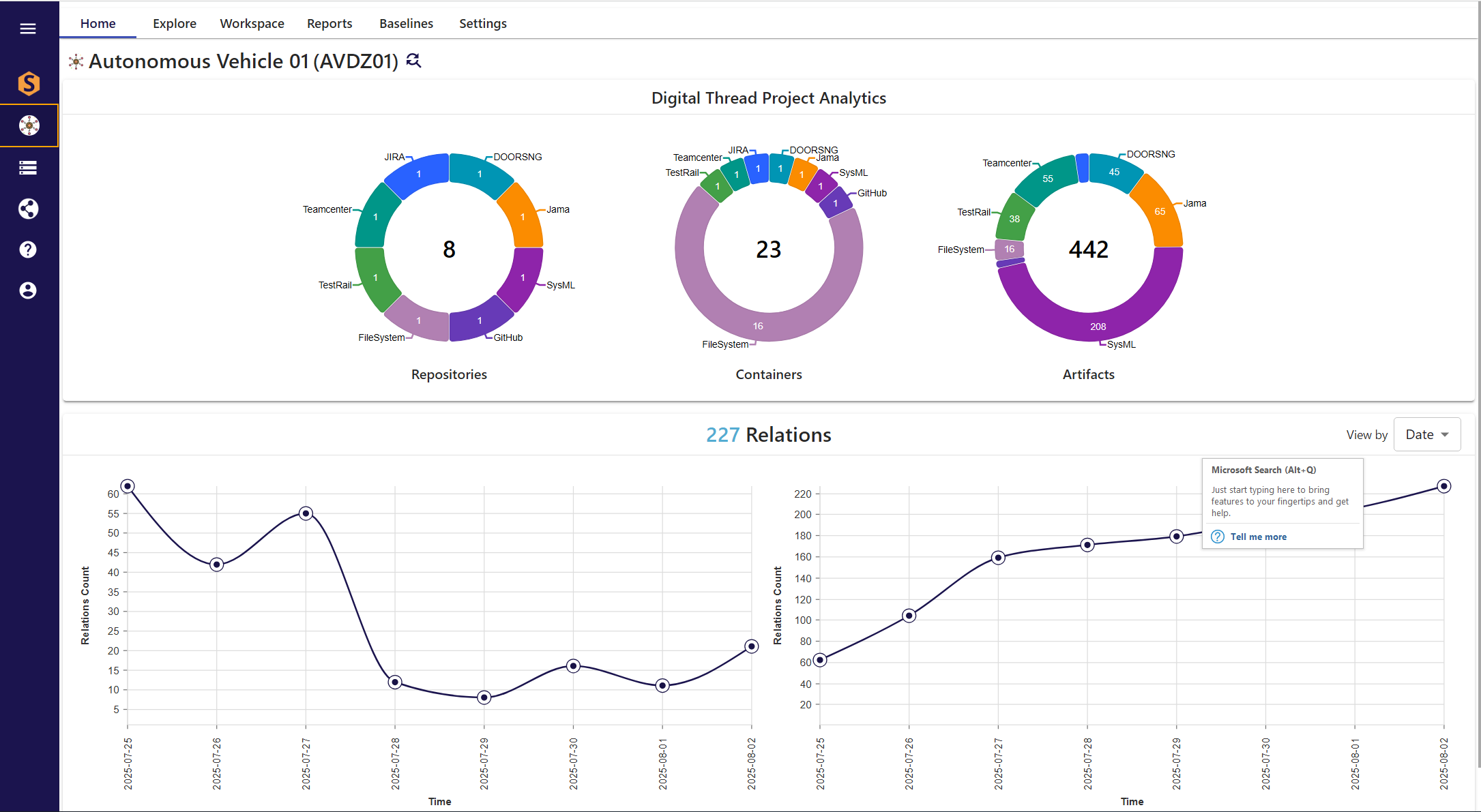
Task: Open the Workspace tab
Action: pyautogui.click(x=252, y=23)
